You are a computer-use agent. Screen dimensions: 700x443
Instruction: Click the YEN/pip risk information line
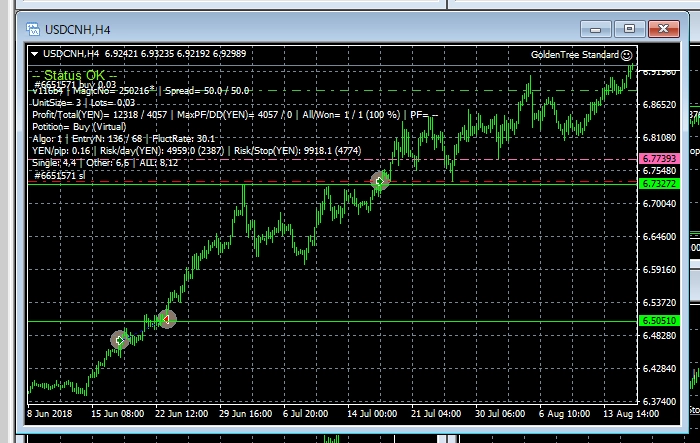pos(197,151)
